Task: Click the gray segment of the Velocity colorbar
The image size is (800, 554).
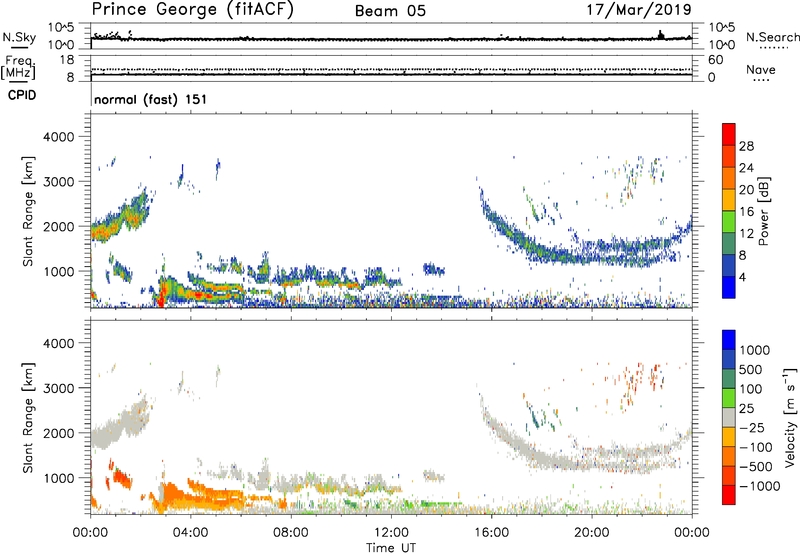Action: (729, 418)
